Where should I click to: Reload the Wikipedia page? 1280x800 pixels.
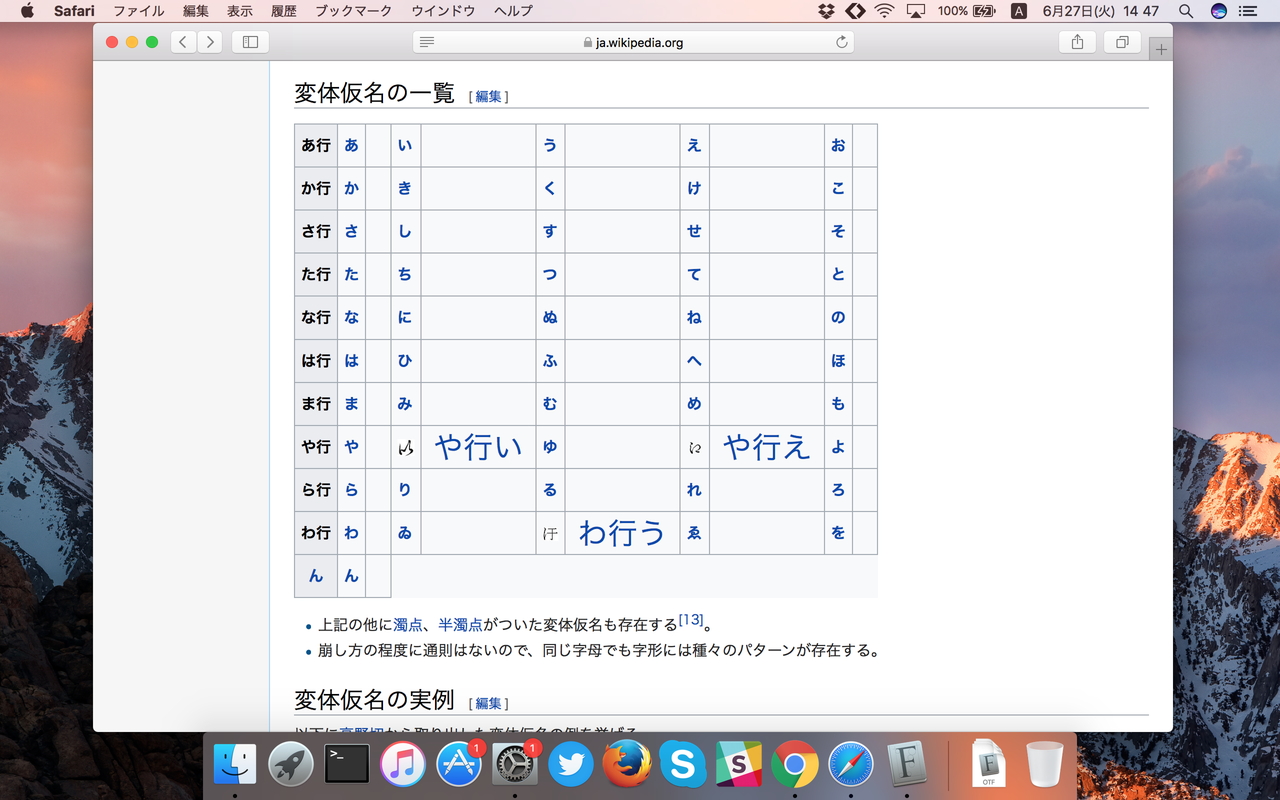click(841, 42)
